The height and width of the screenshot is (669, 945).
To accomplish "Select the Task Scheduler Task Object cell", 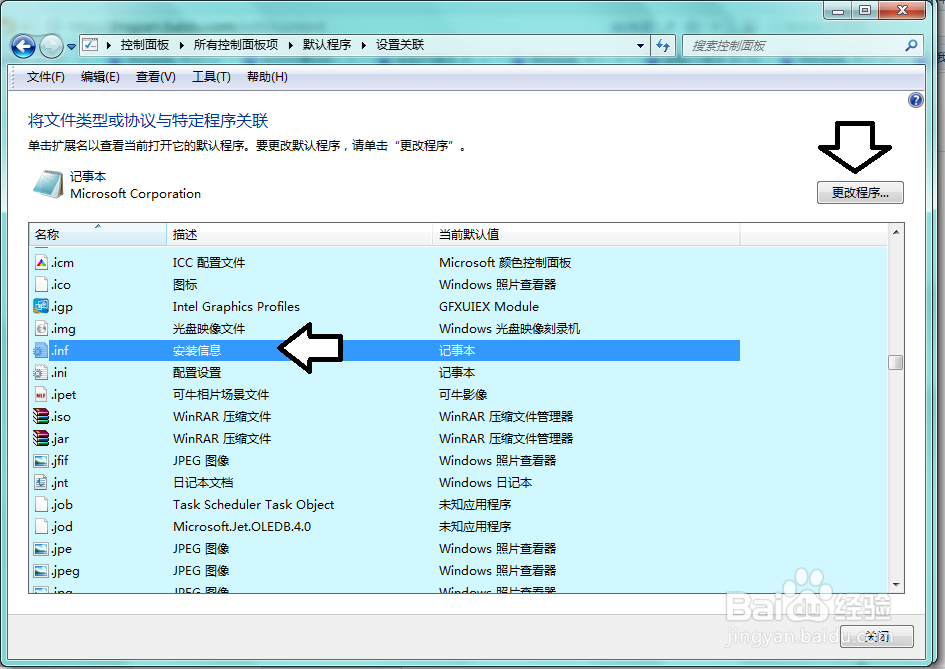I will pos(254,505).
